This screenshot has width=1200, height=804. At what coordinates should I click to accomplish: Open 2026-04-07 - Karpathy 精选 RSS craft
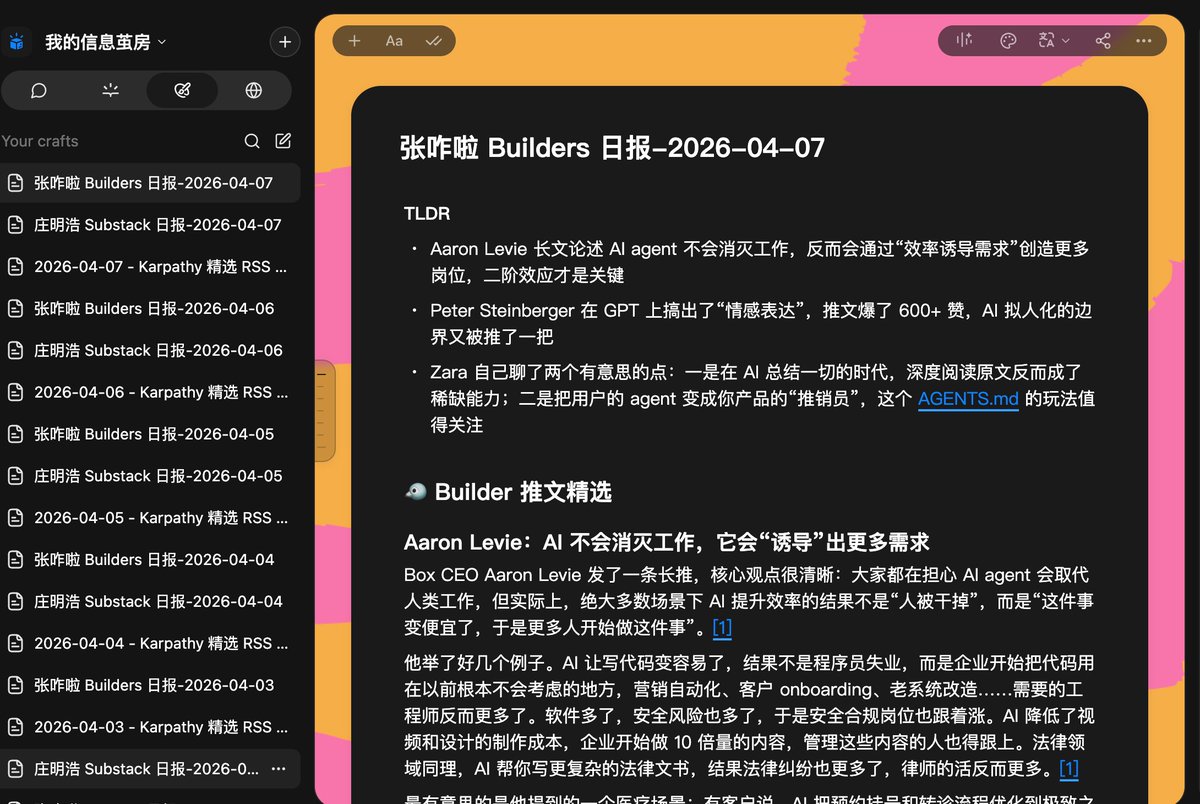[150, 267]
